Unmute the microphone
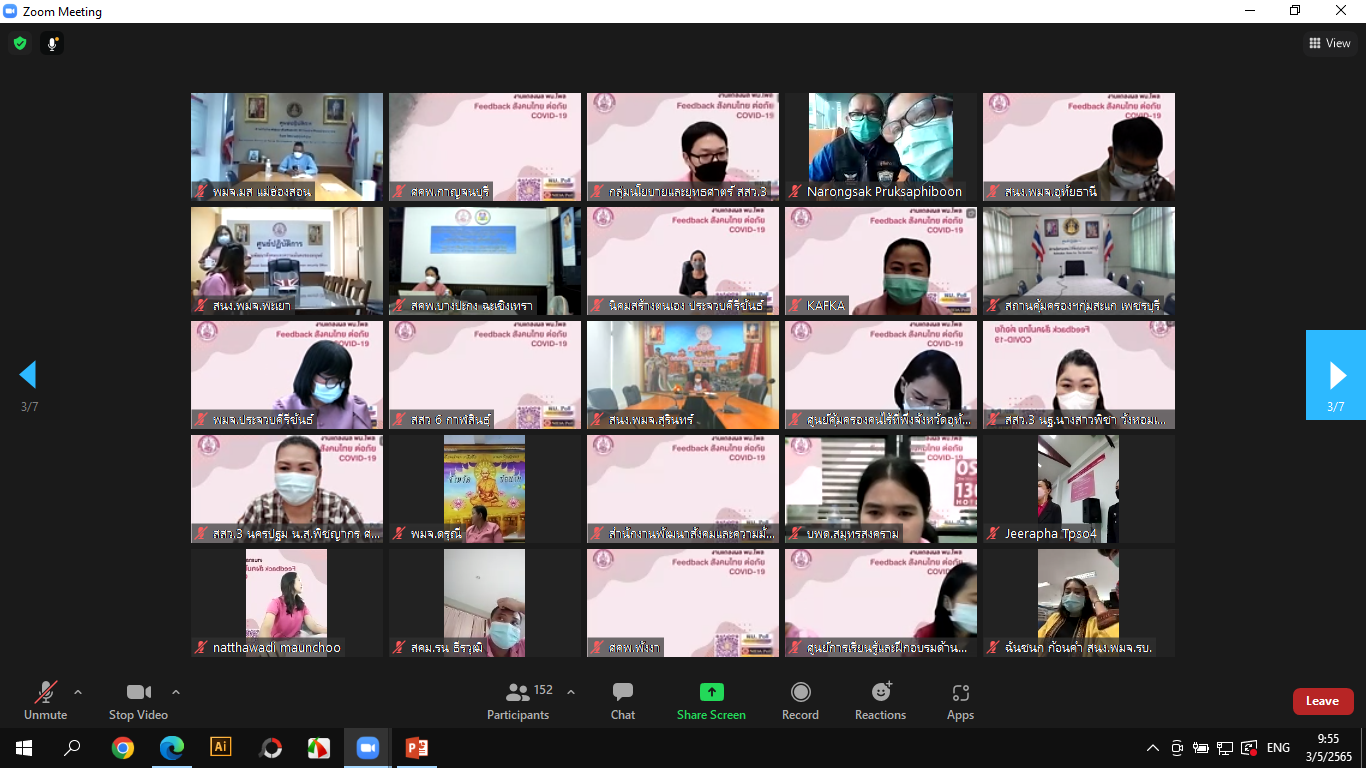The image size is (1366, 768). [x=45, y=701]
